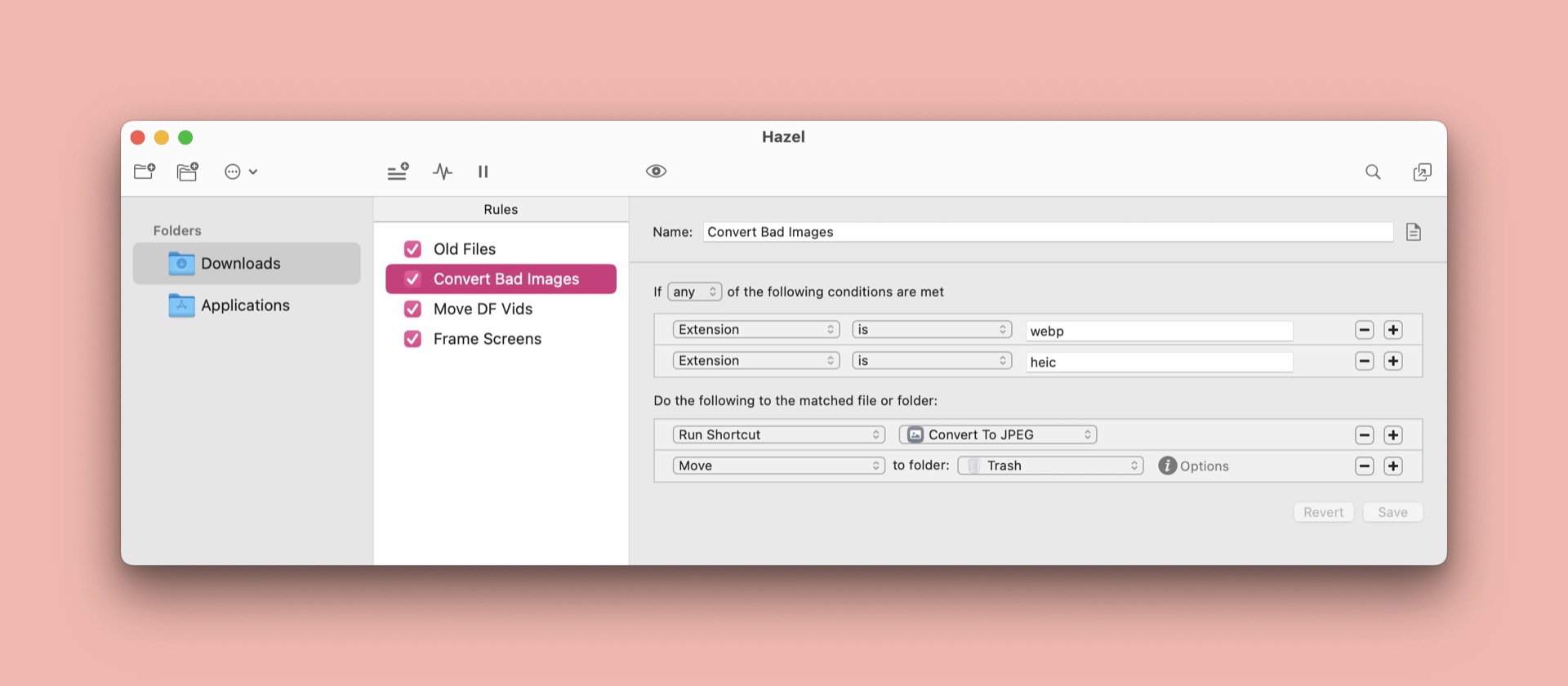Minimize the Hazel window with yellow button
This screenshot has height=686, width=1568.
pos(162,137)
